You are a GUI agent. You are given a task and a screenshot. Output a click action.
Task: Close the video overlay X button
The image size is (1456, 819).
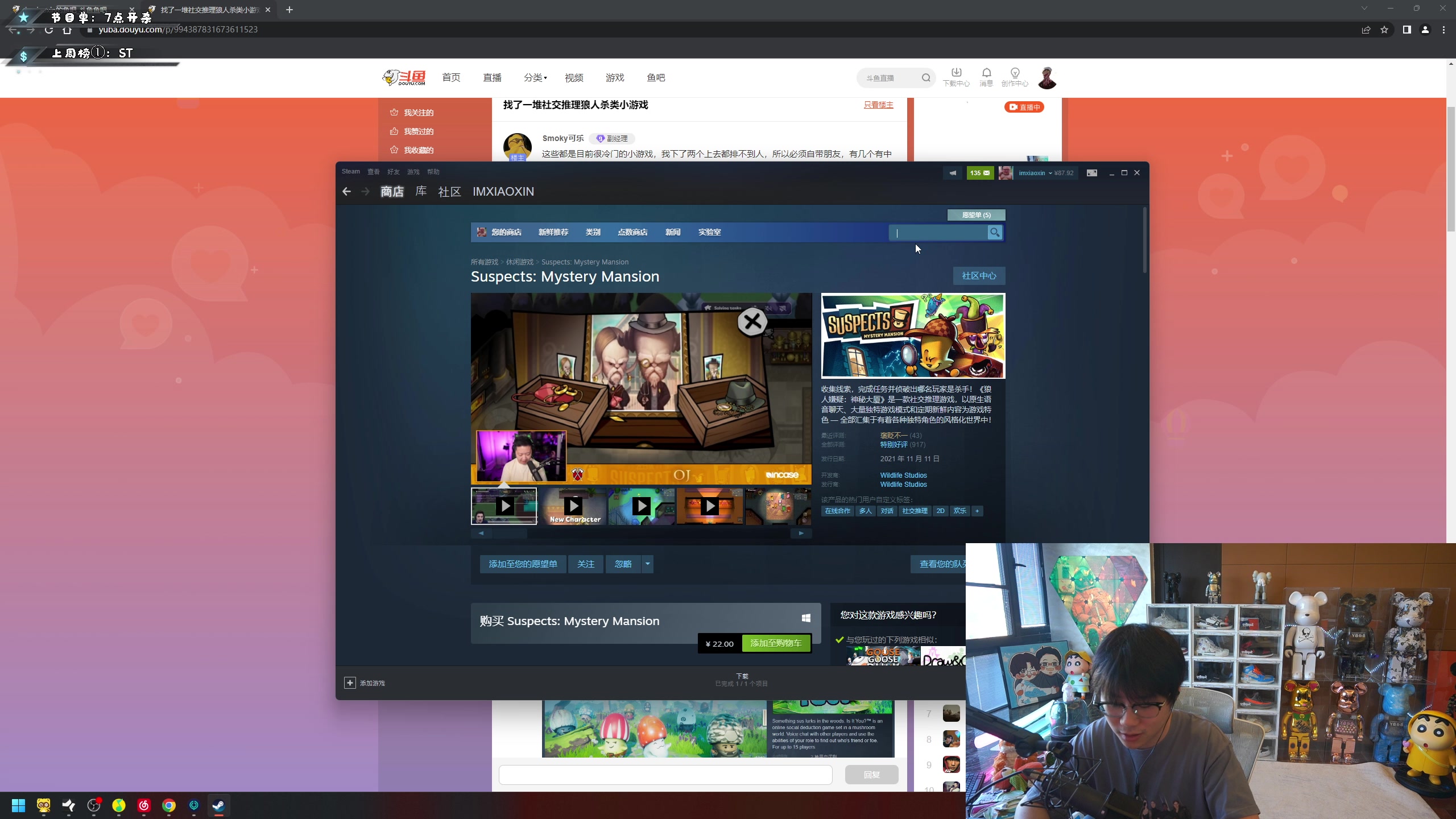[x=752, y=322]
